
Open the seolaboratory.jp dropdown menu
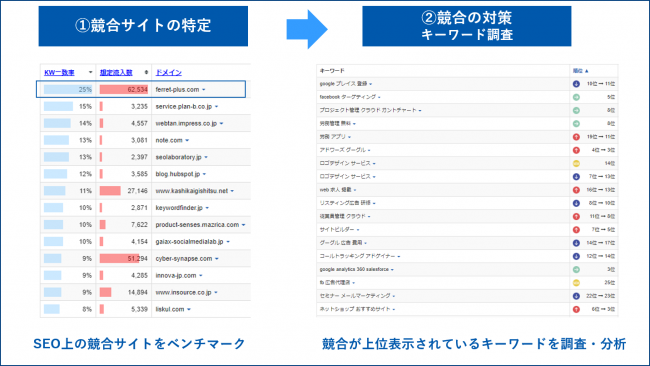click(x=206, y=158)
